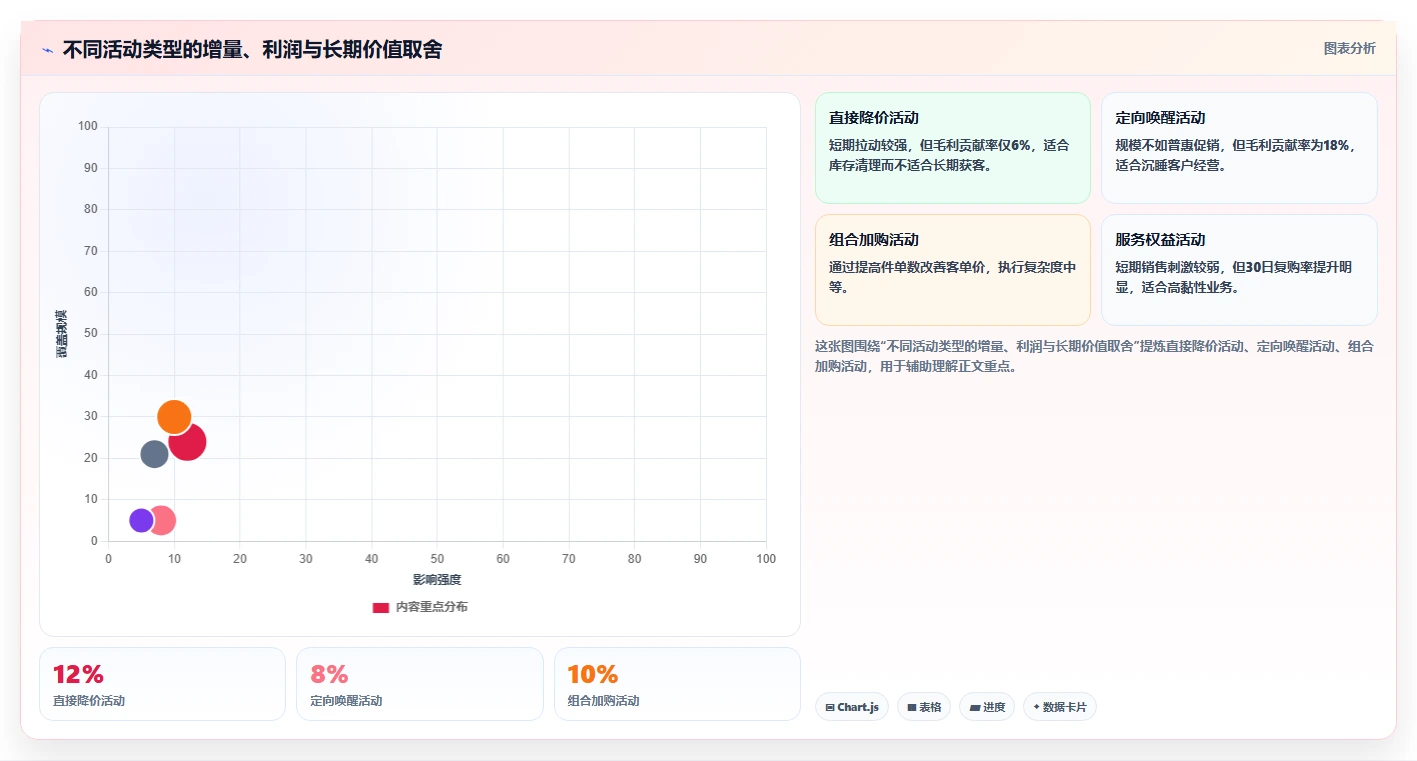Click the 内容重点分布 legend text

point(431,607)
